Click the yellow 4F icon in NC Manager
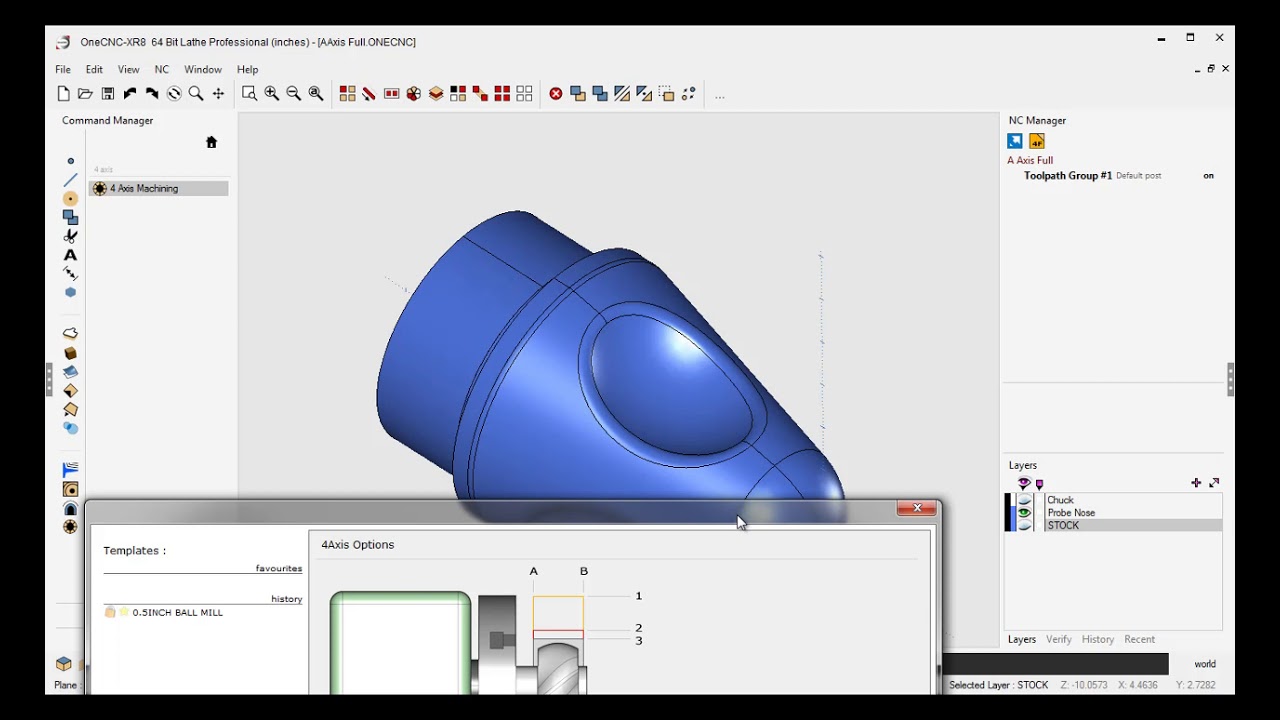This screenshot has height=720, width=1280. point(1037,141)
